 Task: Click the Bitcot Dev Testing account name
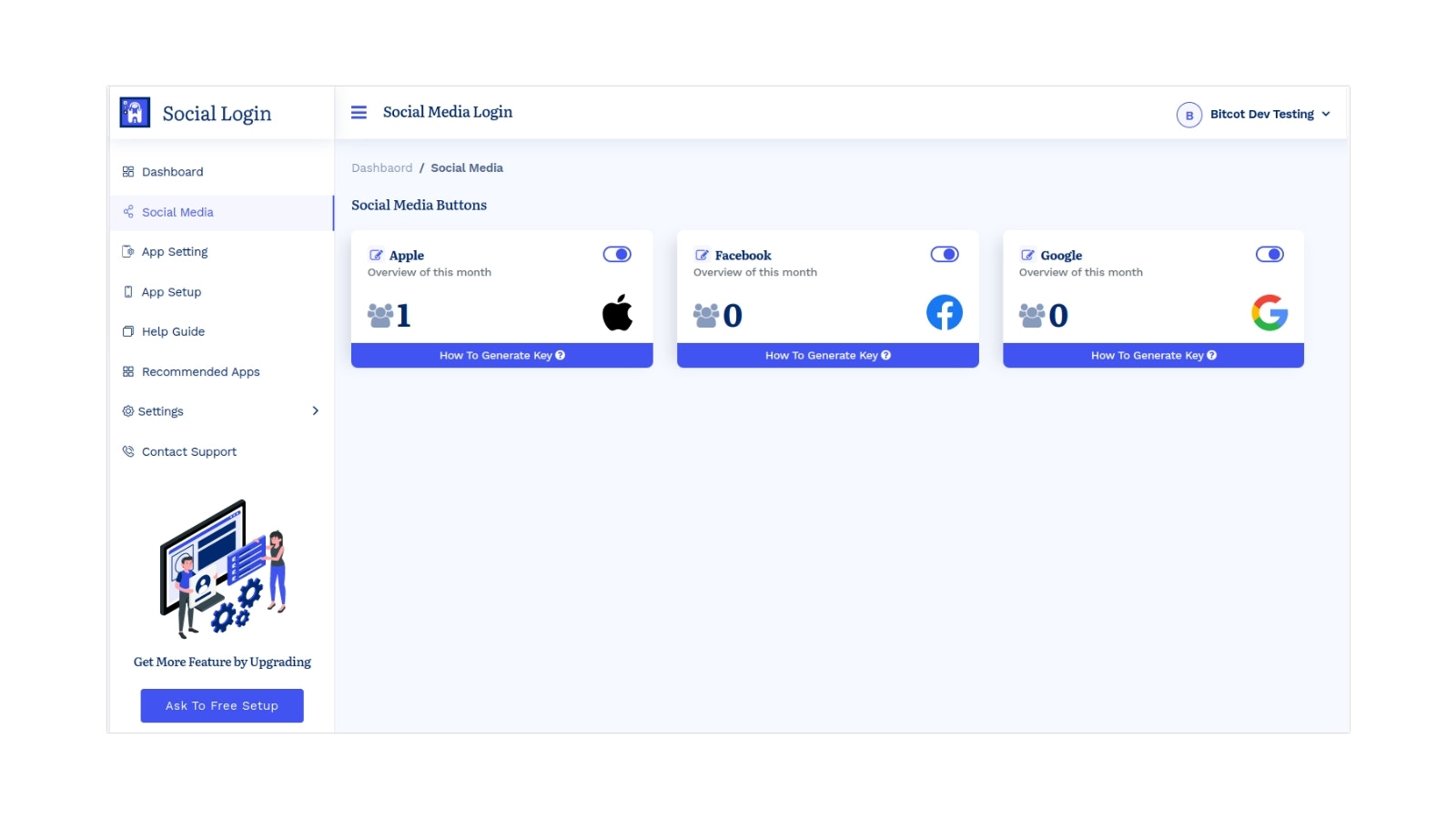coord(1262,115)
